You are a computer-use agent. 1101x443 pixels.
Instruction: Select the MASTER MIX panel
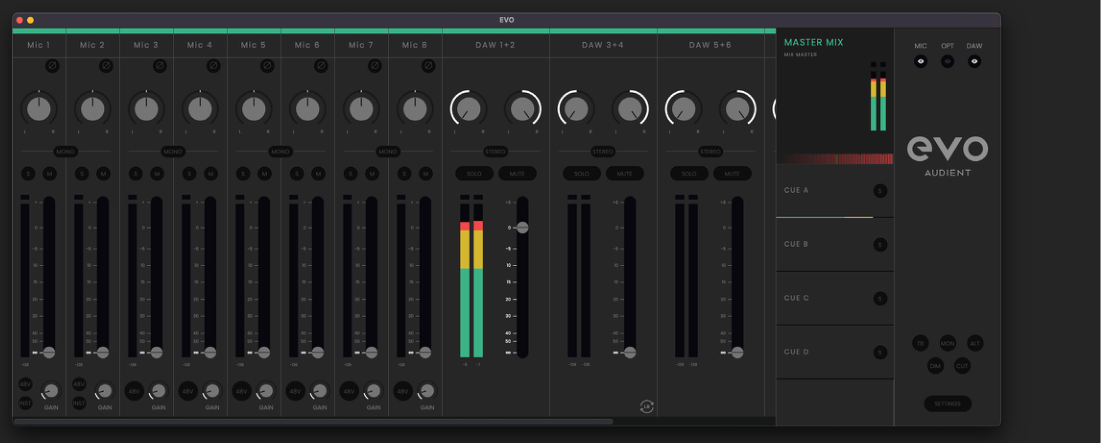tap(834, 97)
